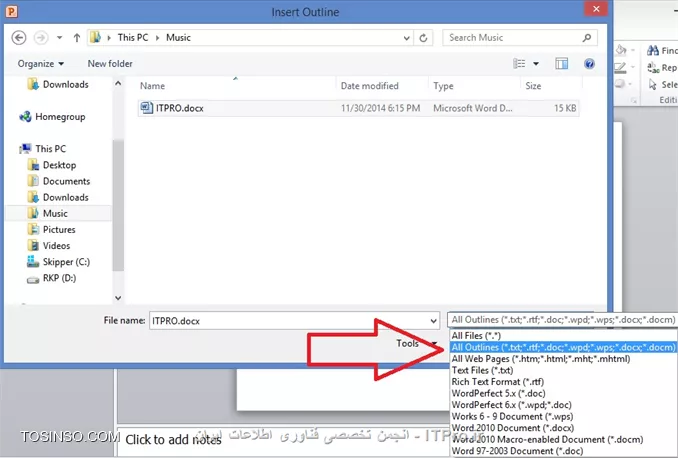This screenshot has width=678, height=458.
Task: Refresh the Music folder listing
Action: coord(423,38)
